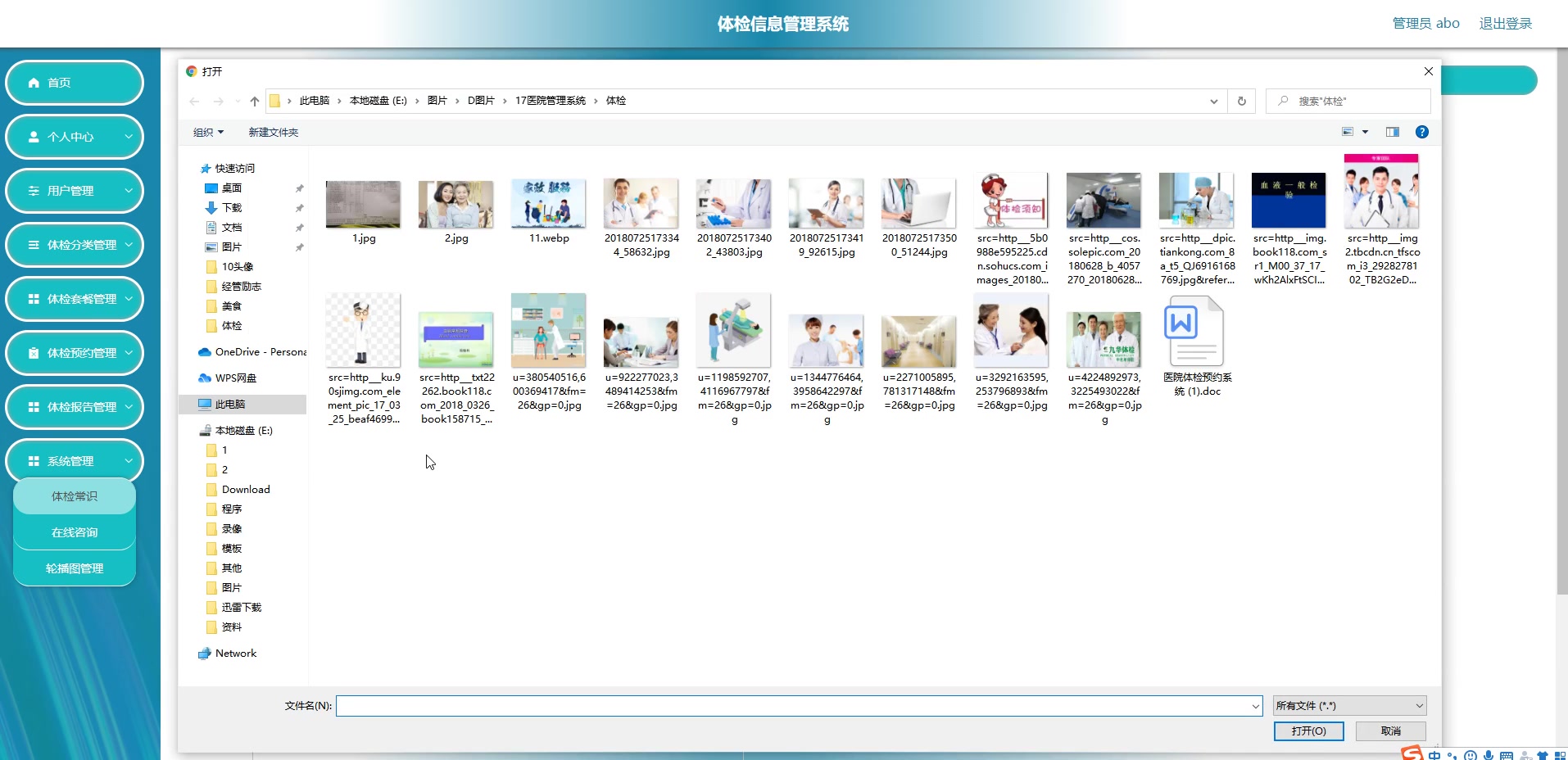Expand the 体检套餐管理 menu
Screen dimensions: 1568x760
click(x=75, y=299)
